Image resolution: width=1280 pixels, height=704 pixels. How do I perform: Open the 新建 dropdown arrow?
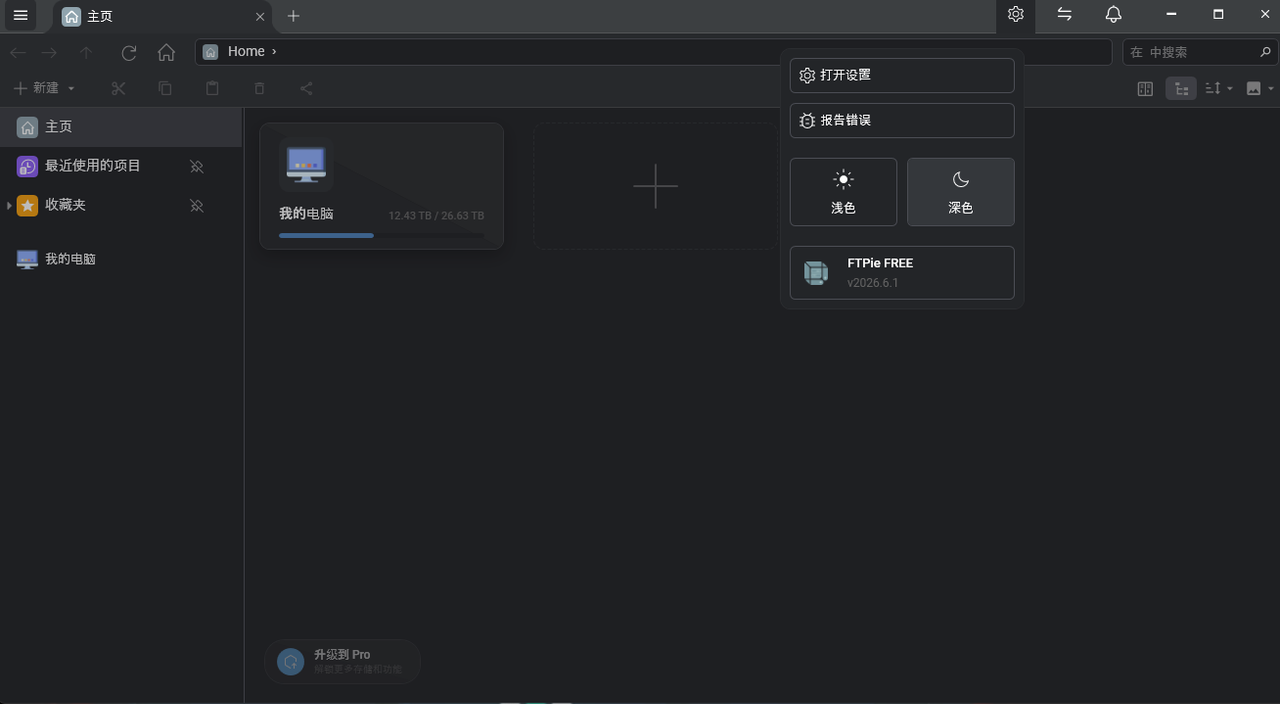(71, 88)
